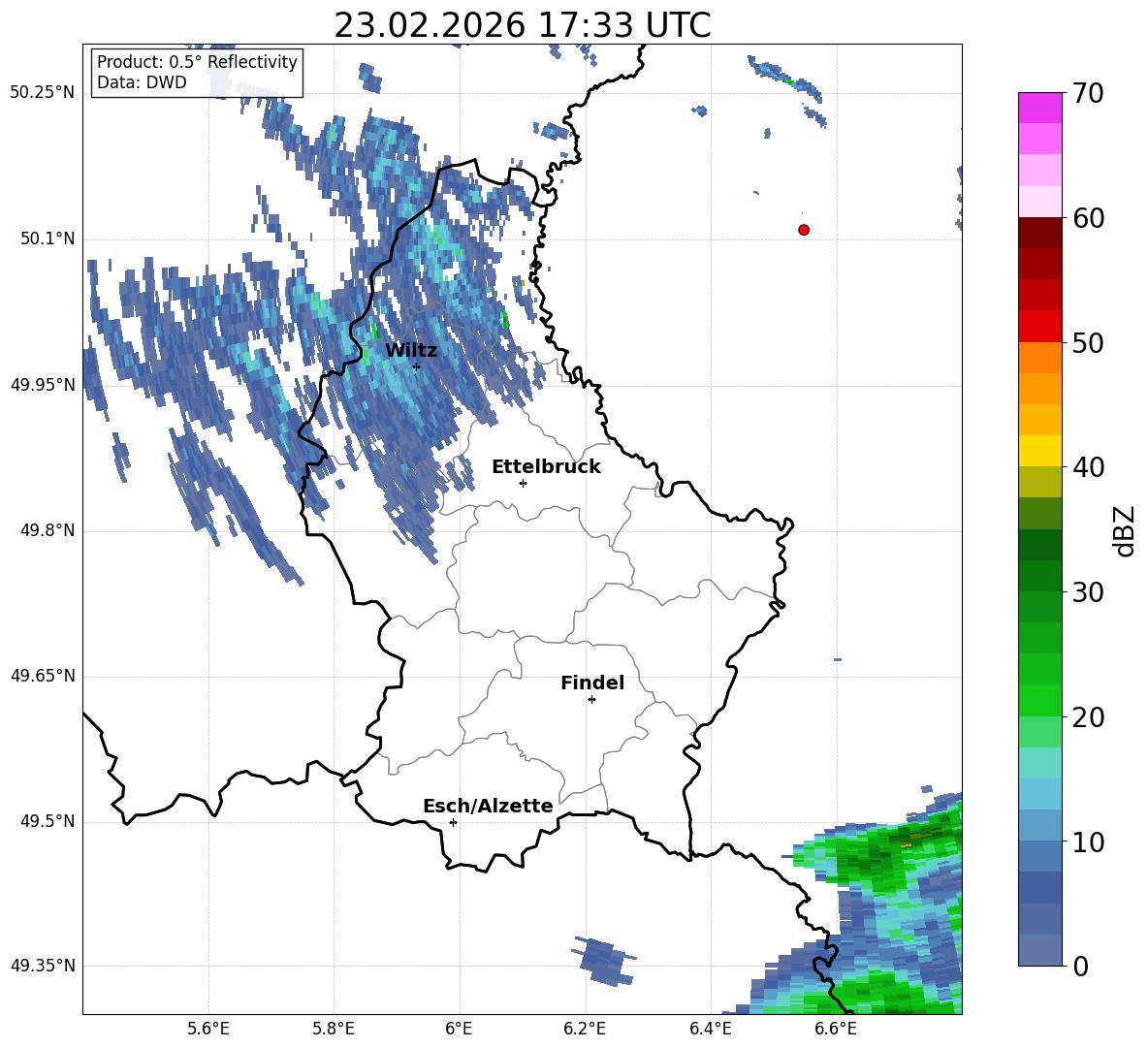Image resolution: width=1148 pixels, height=1048 pixels.
Task: Click the light blue colorbar segment near 15
Action: [x=1039, y=794]
